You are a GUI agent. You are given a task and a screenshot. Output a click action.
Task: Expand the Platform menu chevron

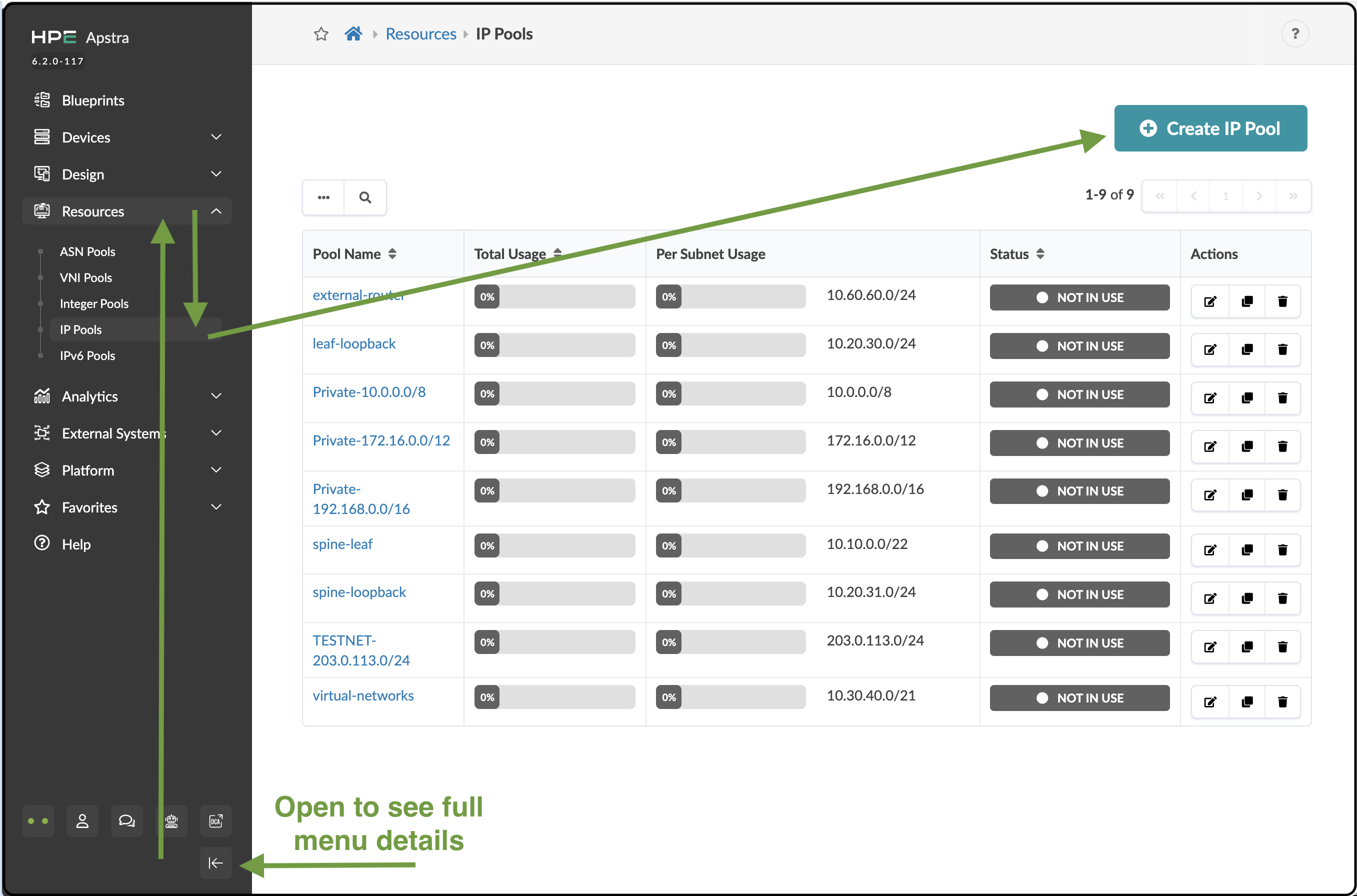[216, 470]
